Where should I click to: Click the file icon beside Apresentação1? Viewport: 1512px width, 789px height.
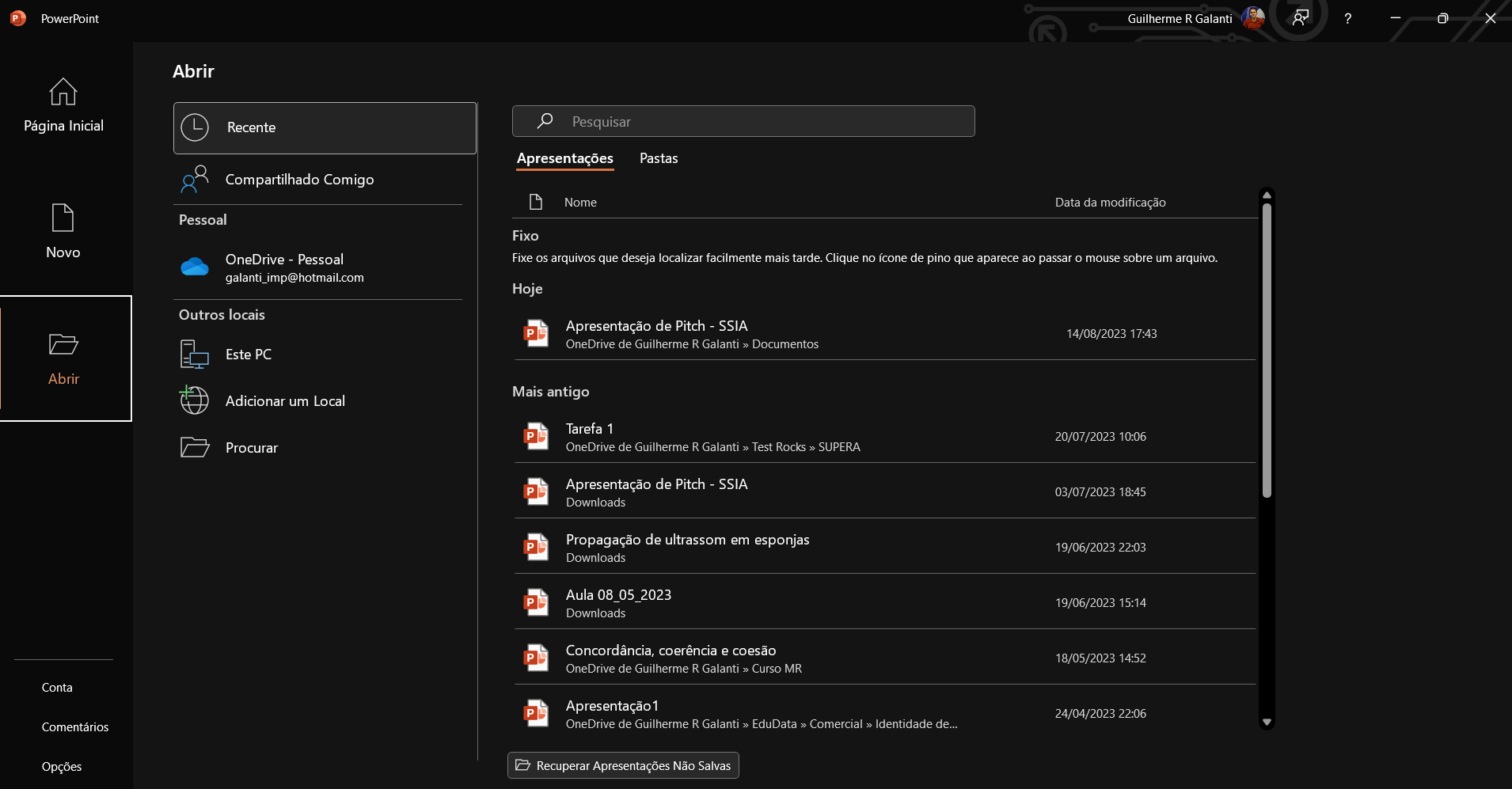click(536, 713)
